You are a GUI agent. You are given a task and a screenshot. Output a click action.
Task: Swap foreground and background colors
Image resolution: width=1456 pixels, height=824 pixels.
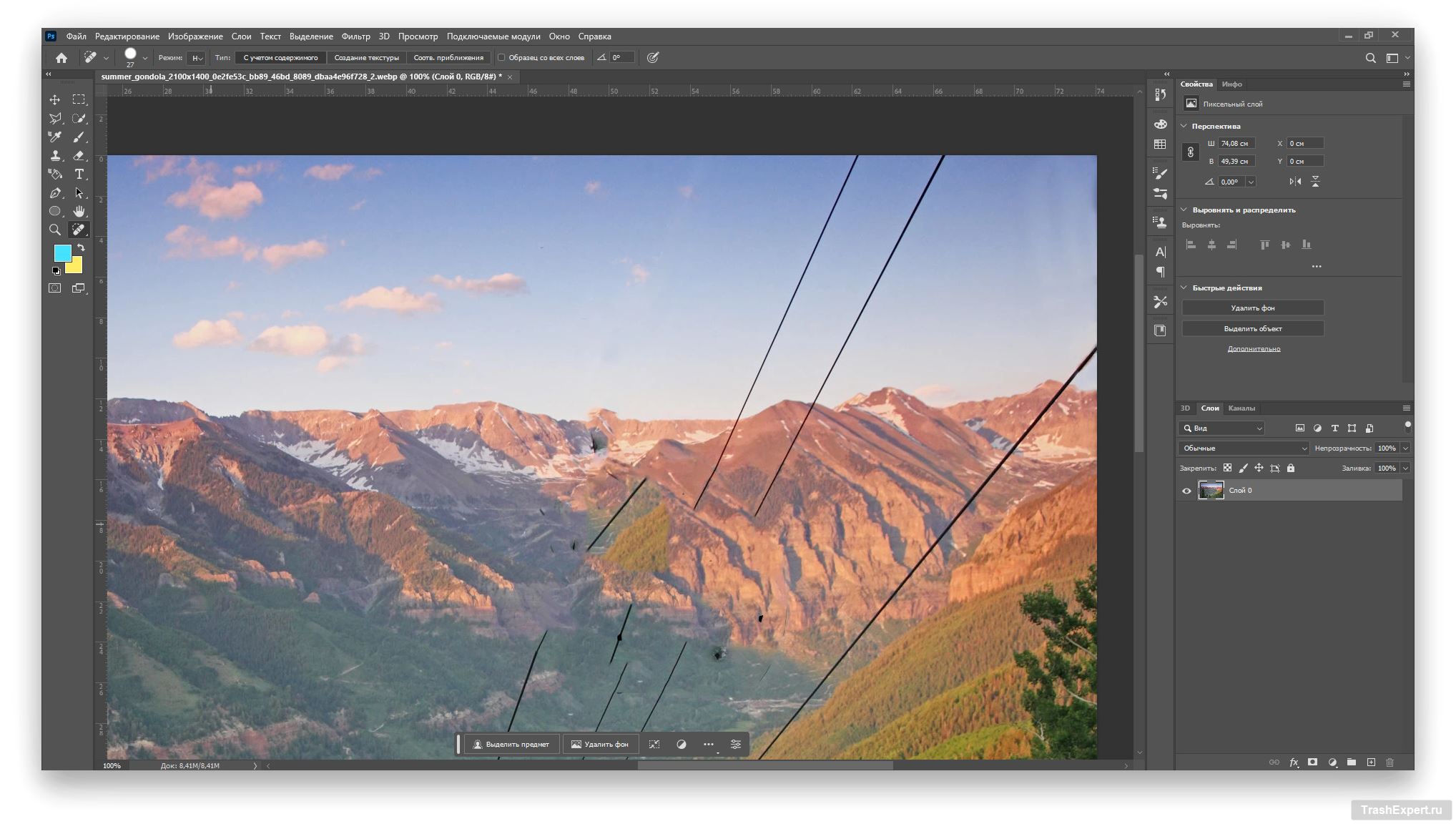[x=81, y=247]
